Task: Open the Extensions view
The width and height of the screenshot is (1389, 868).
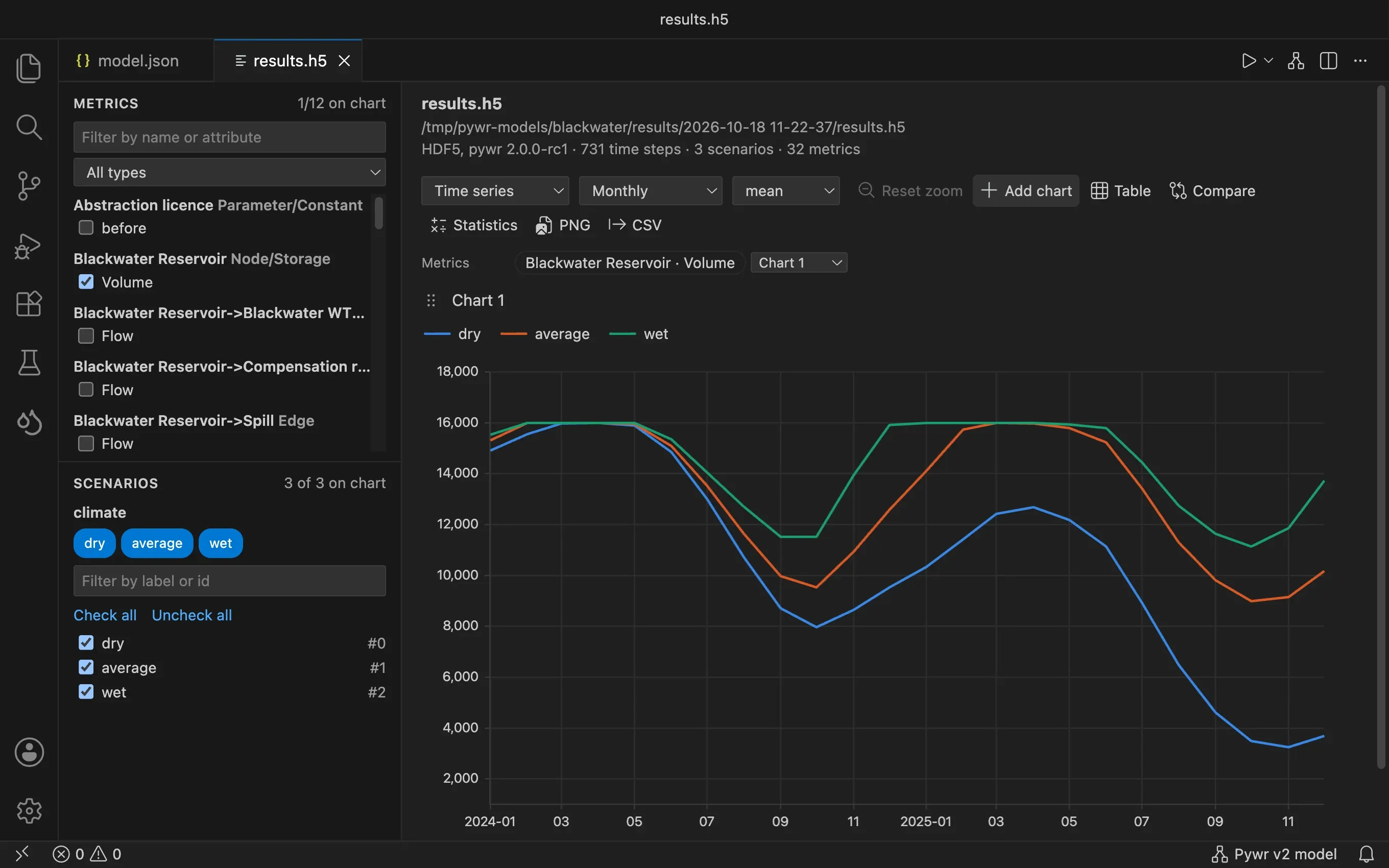Action: click(x=29, y=304)
